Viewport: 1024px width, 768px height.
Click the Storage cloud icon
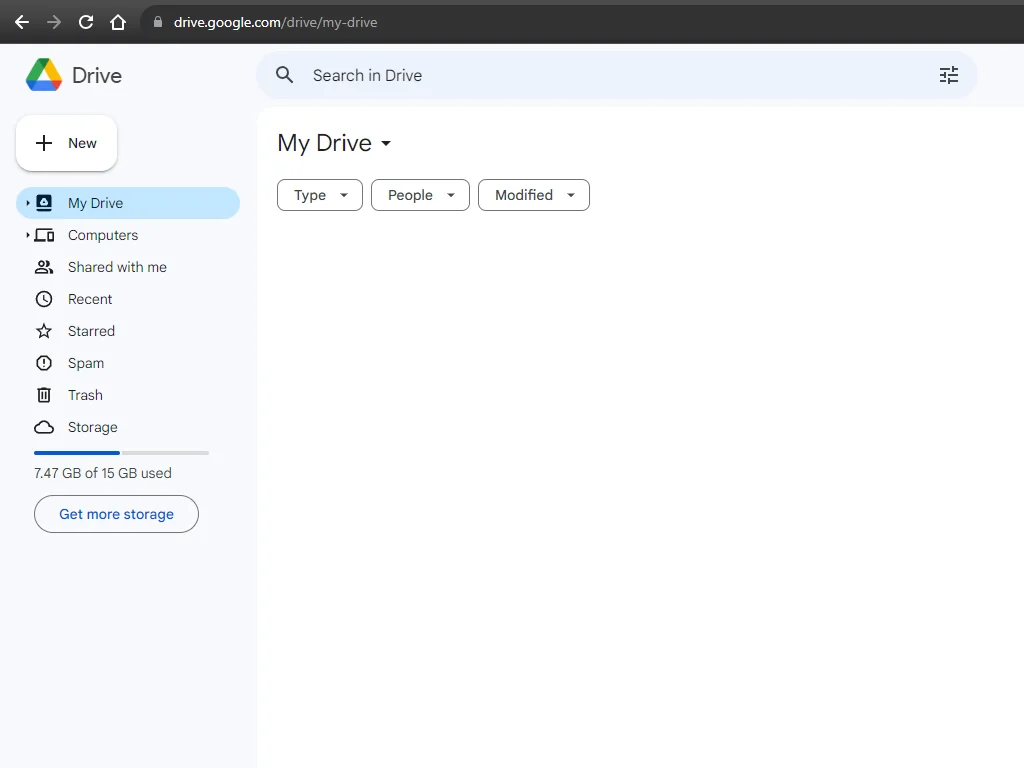[44, 427]
